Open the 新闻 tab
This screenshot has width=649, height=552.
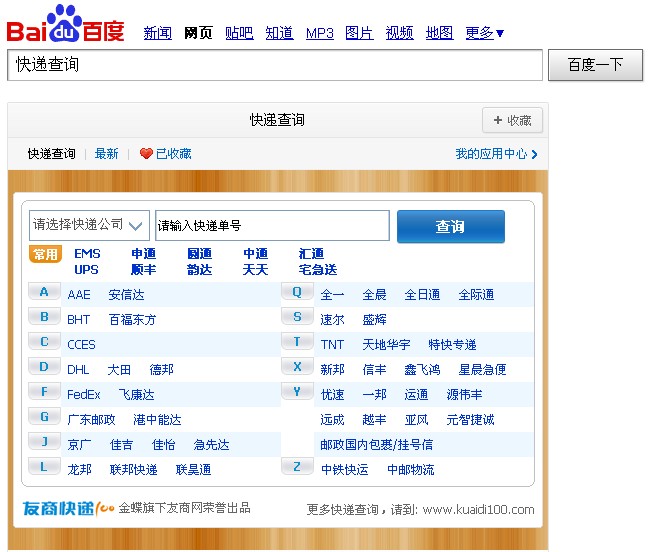coord(158,33)
